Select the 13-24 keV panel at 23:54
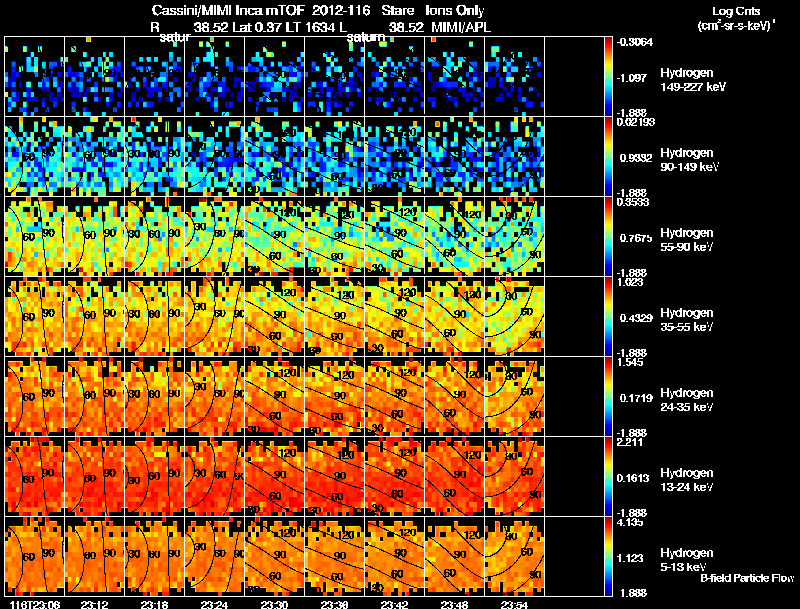The width and height of the screenshot is (800, 609). click(x=514, y=476)
